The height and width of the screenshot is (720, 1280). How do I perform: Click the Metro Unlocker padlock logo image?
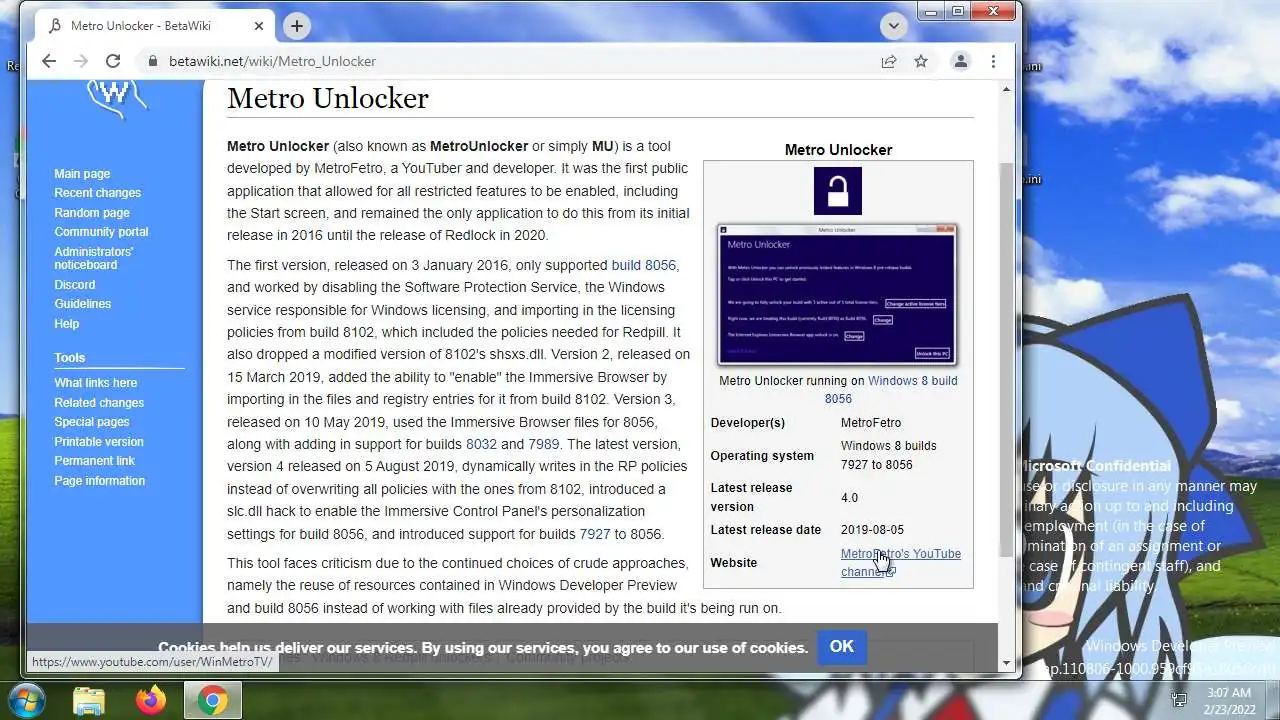point(838,191)
